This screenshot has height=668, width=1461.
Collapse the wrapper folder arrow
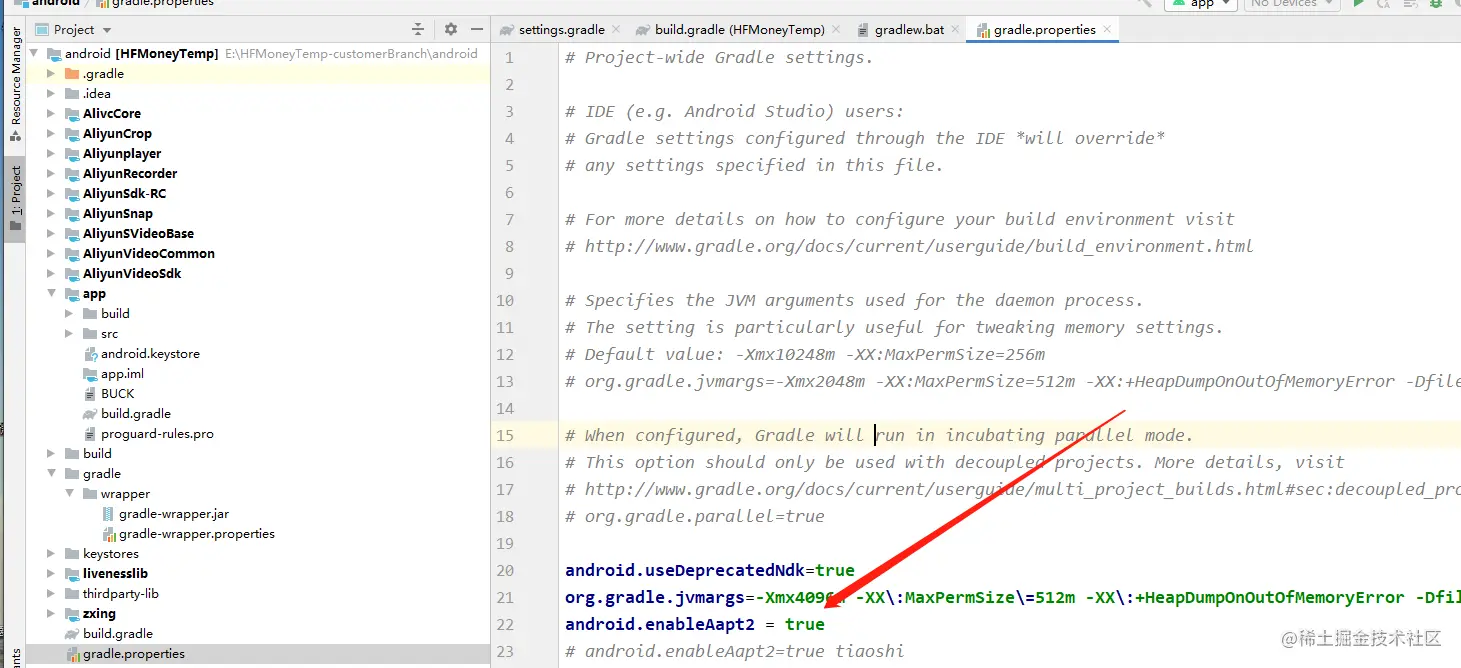pos(69,494)
